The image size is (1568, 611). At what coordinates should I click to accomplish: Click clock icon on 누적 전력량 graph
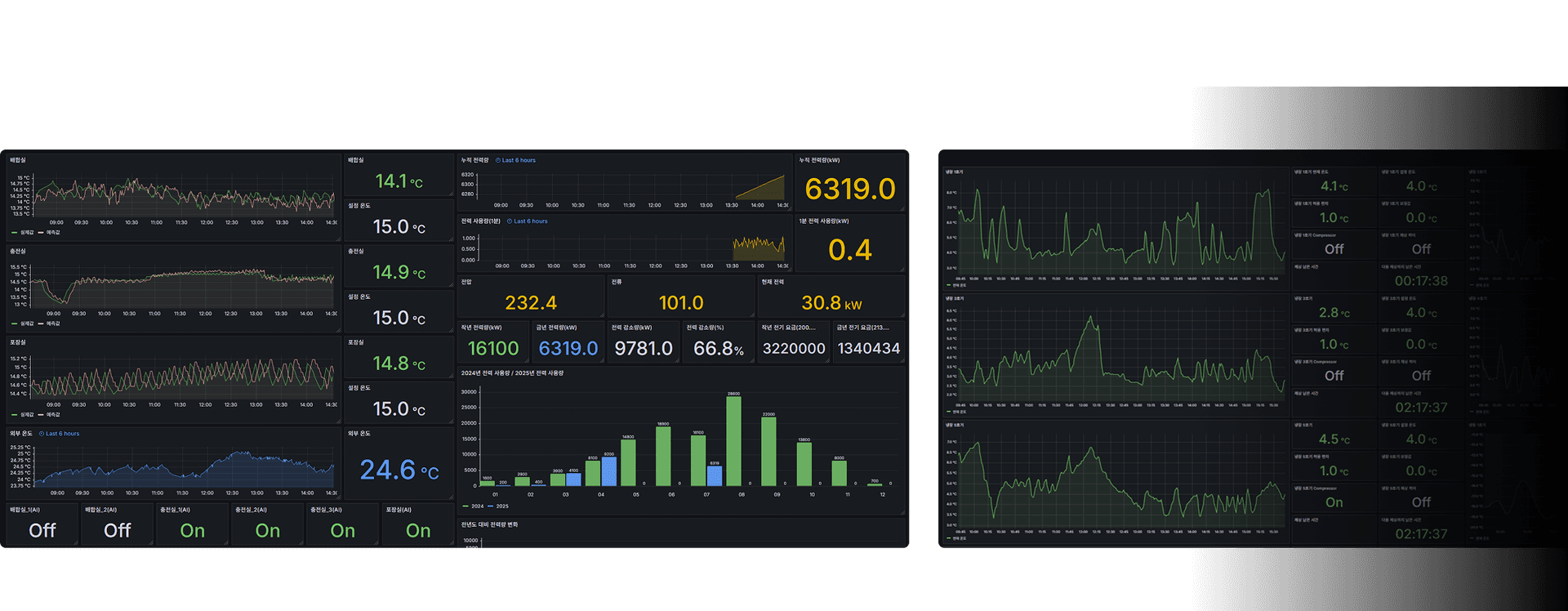click(498, 160)
